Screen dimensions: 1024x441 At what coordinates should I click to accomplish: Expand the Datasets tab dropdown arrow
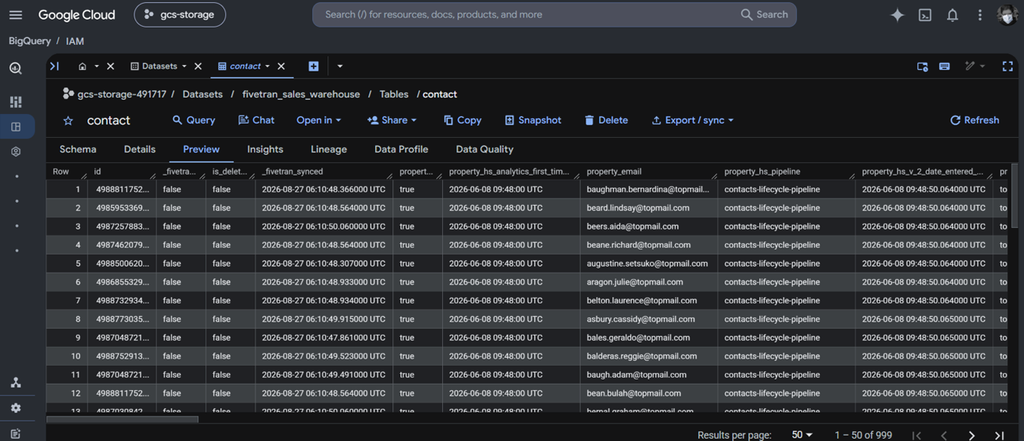(184, 66)
